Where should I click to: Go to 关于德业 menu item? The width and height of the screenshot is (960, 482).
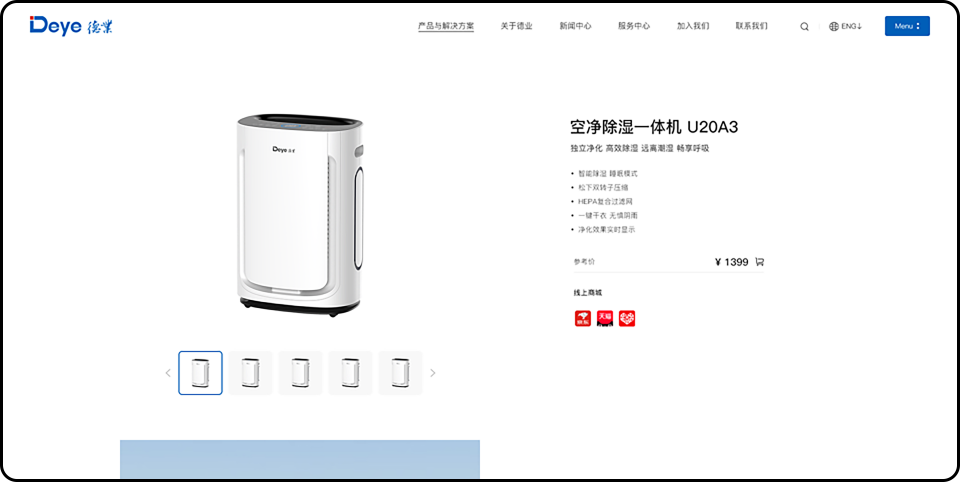[x=516, y=26]
